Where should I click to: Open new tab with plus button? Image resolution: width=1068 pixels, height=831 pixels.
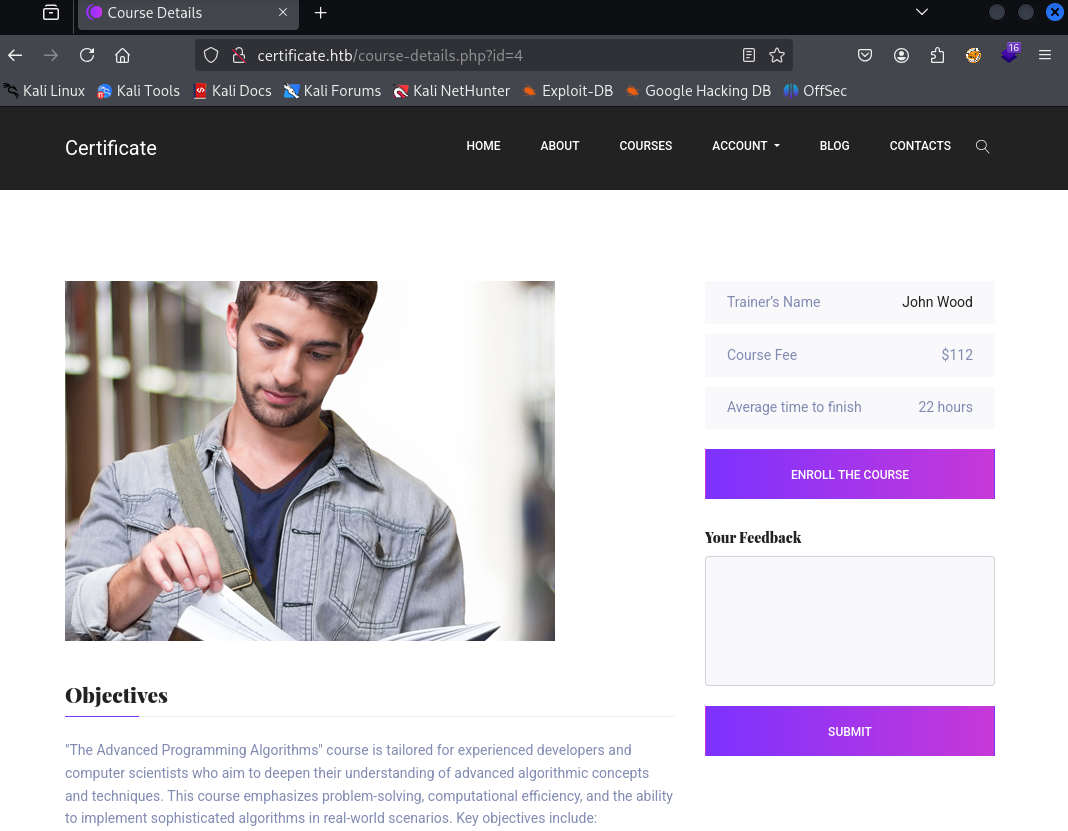[321, 13]
